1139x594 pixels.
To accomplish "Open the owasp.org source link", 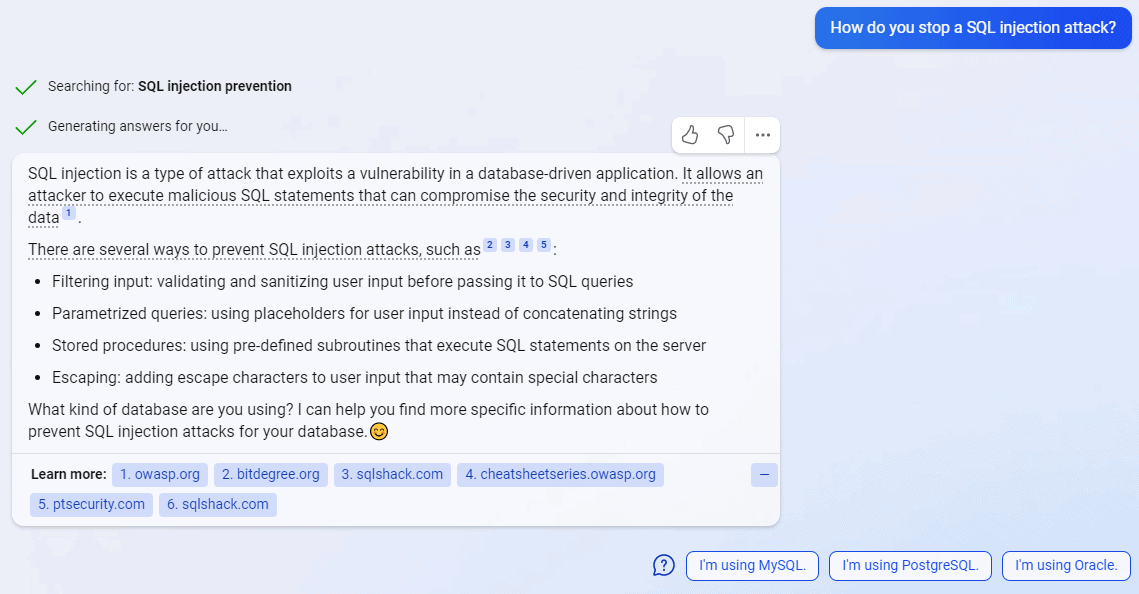I will (x=160, y=475).
